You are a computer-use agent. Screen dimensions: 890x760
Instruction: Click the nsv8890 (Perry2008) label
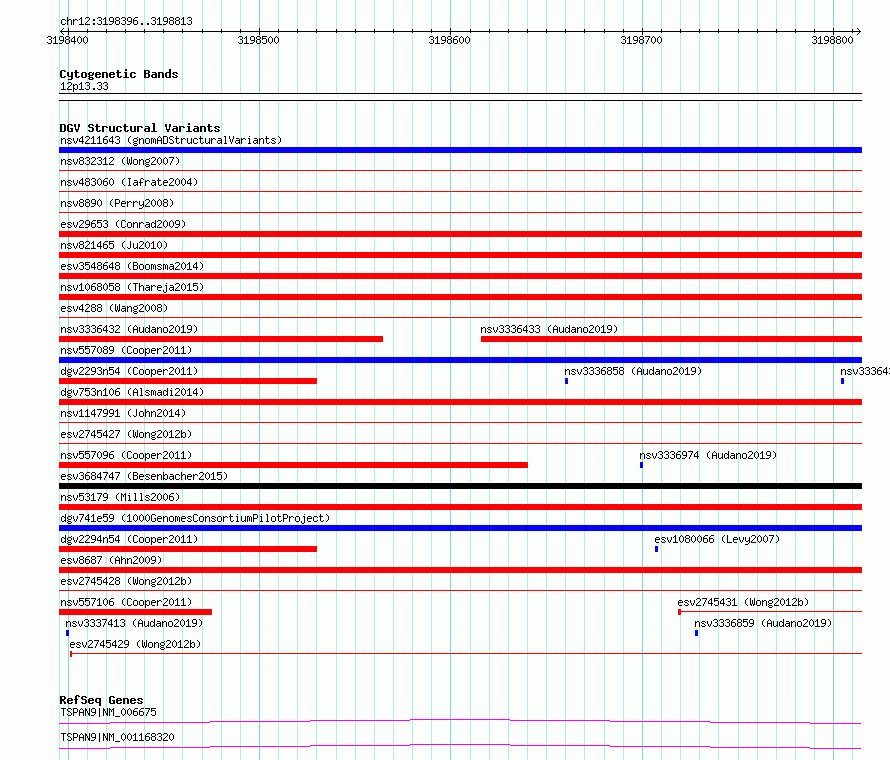(x=117, y=203)
